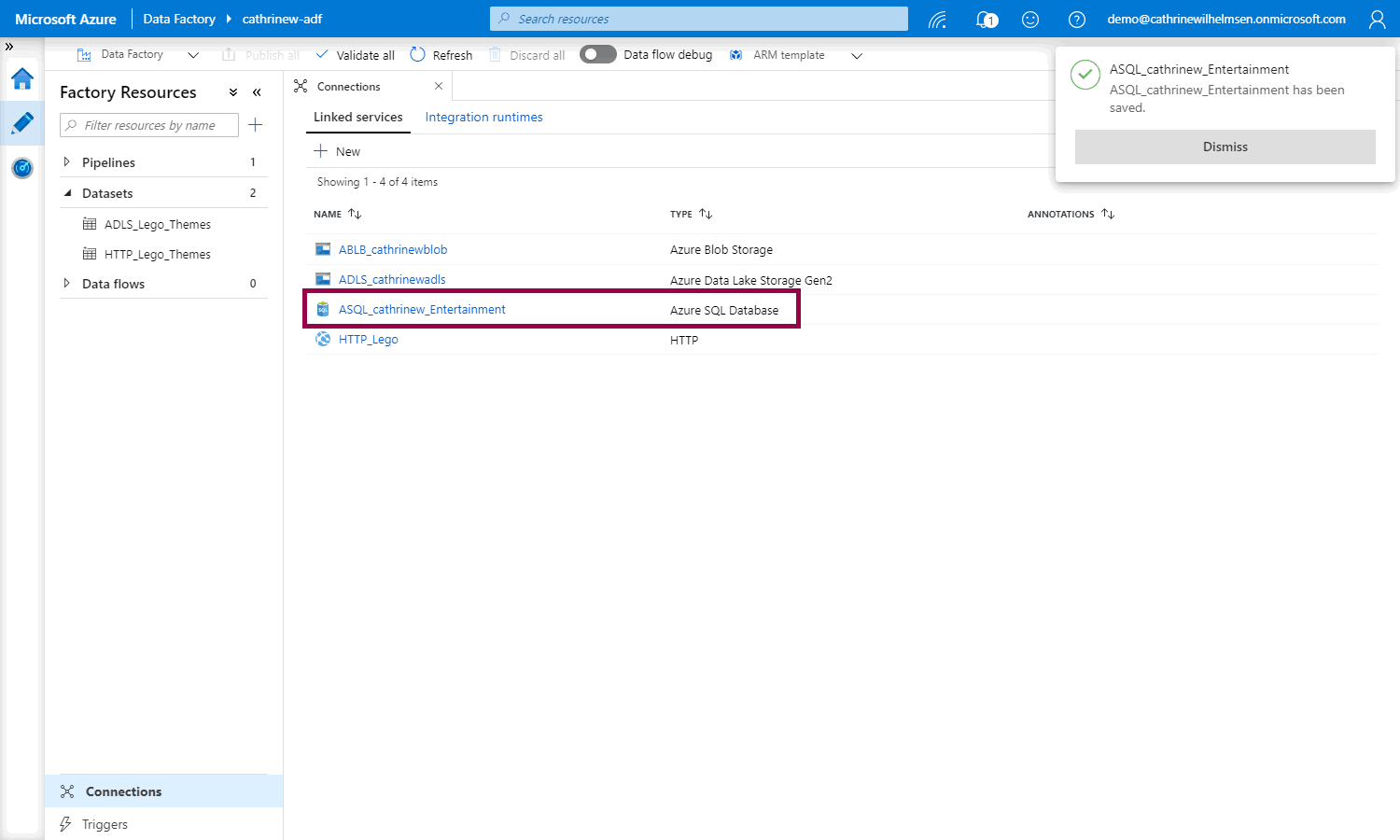Viewport: 1400px width, 840px height.
Task: Click the notifications bell icon
Action: pyautogui.click(x=986, y=19)
